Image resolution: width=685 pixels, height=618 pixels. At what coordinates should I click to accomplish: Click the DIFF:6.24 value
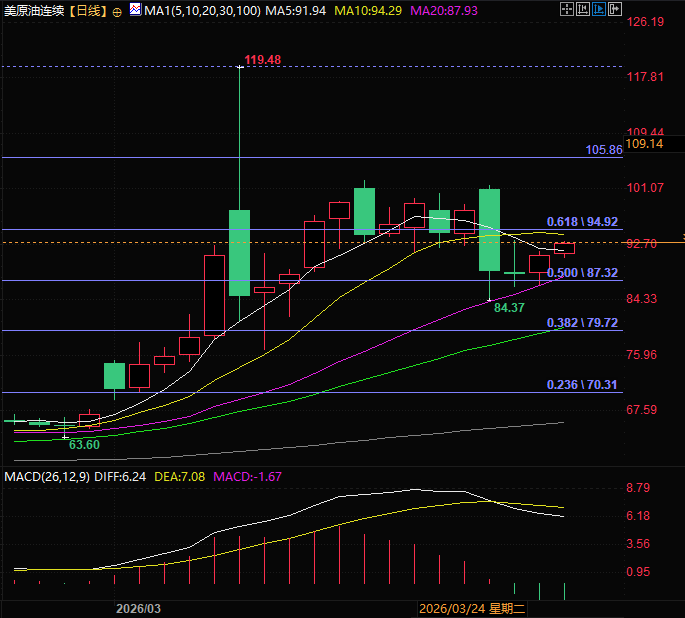[120, 476]
